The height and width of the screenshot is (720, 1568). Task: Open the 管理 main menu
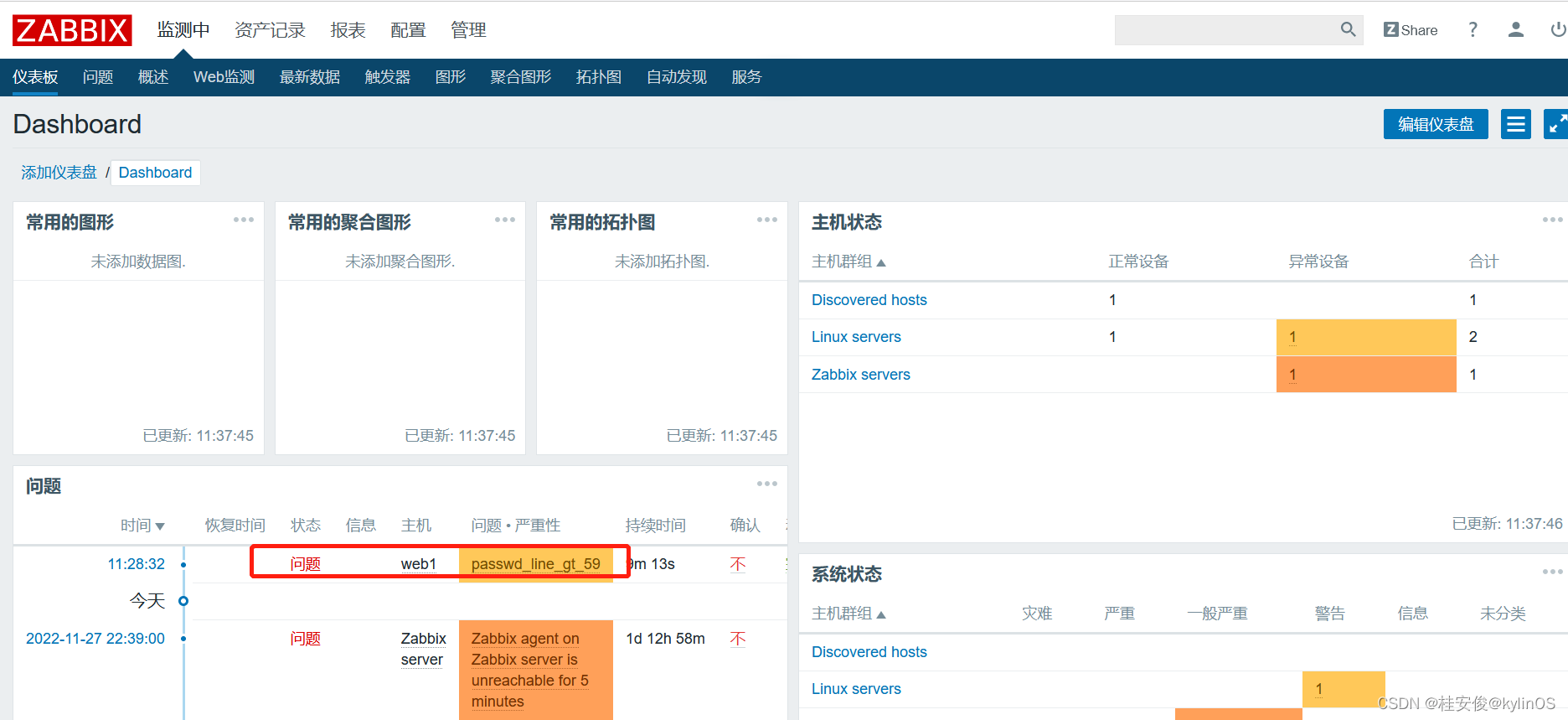[x=469, y=30]
